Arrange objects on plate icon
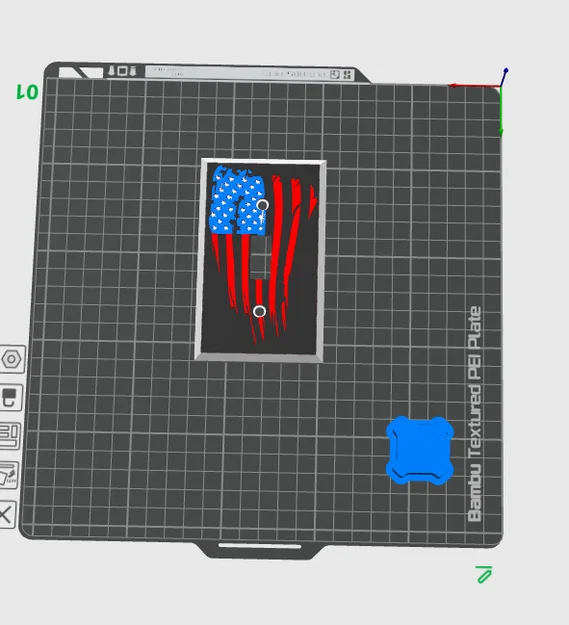 (x=10, y=435)
